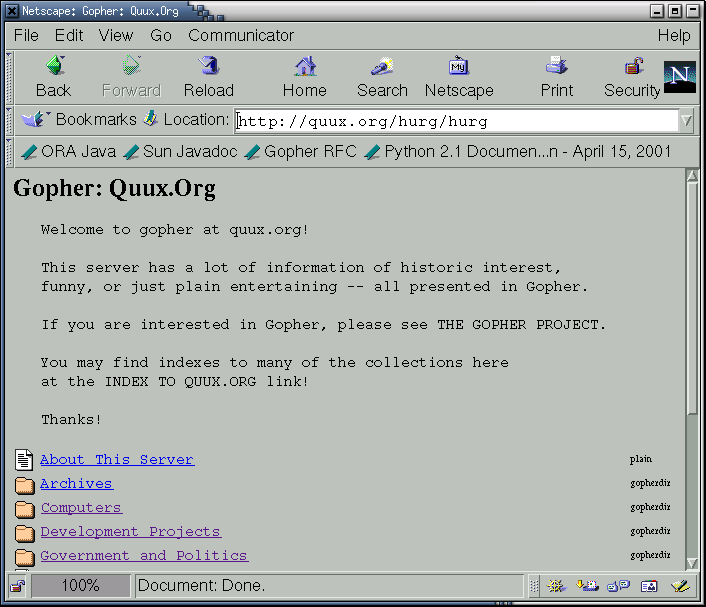Open the View menu

[x=116, y=36]
